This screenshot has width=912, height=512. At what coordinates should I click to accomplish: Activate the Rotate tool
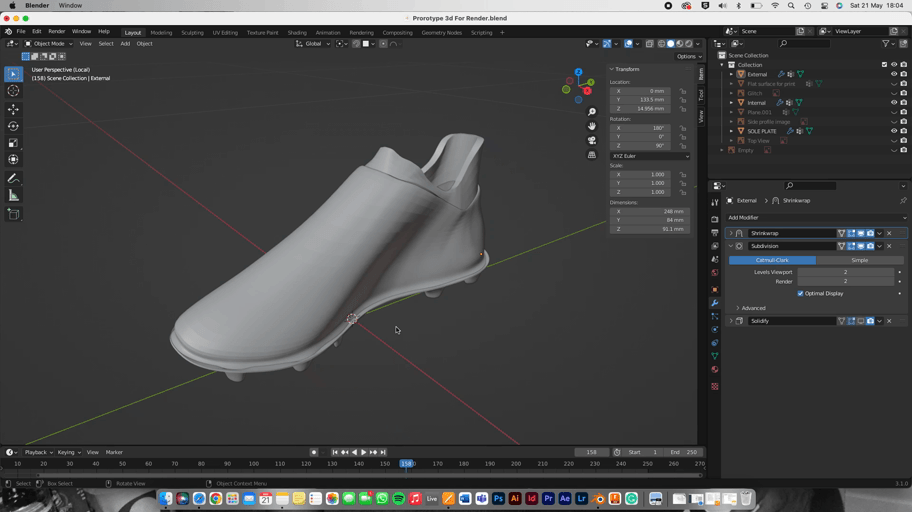[x=13, y=126]
